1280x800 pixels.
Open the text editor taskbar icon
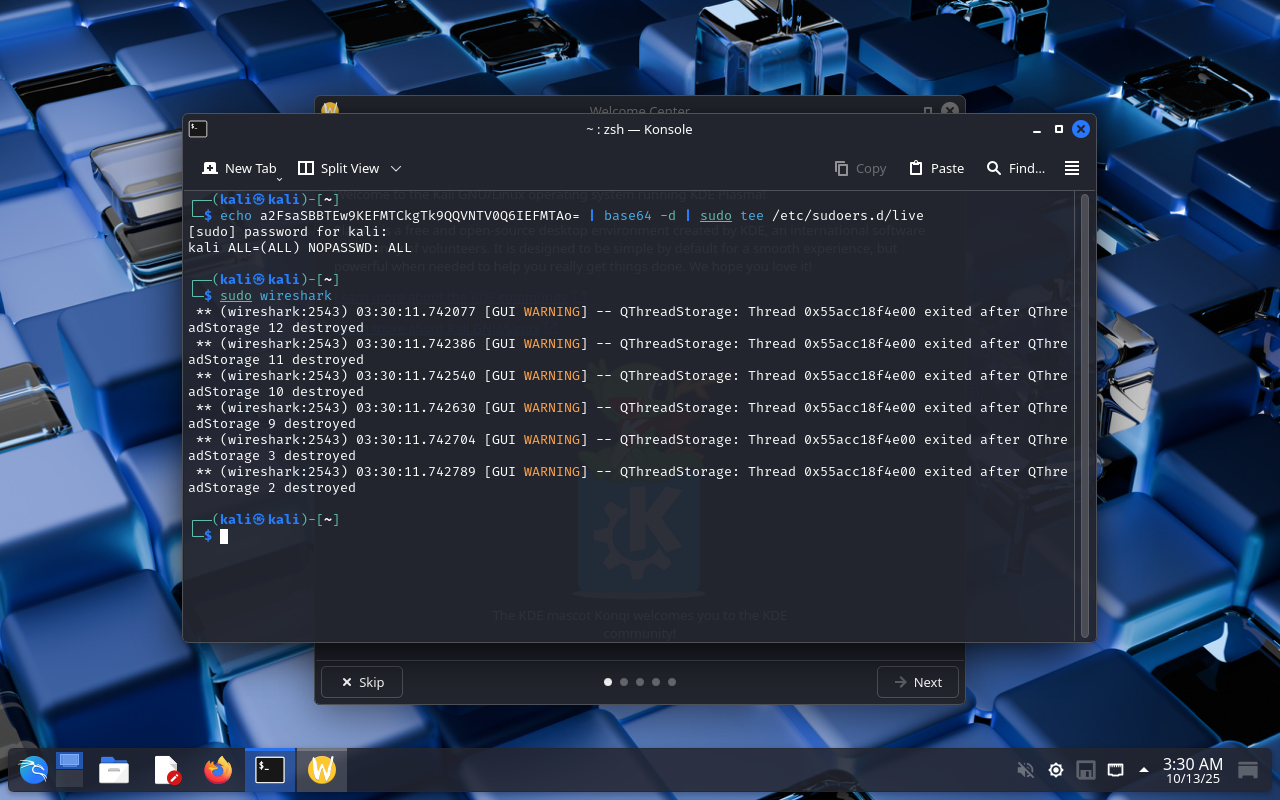(x=166, y=770)
